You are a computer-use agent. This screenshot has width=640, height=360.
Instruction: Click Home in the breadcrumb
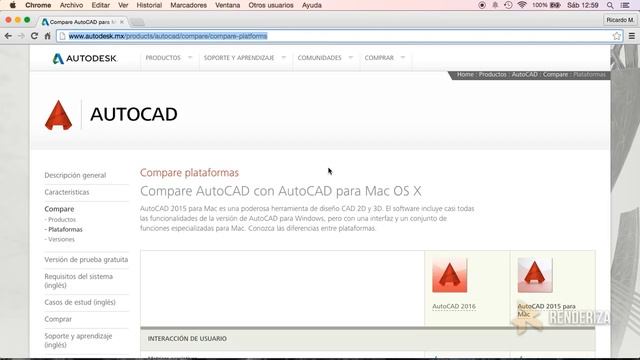pos(465,74)
